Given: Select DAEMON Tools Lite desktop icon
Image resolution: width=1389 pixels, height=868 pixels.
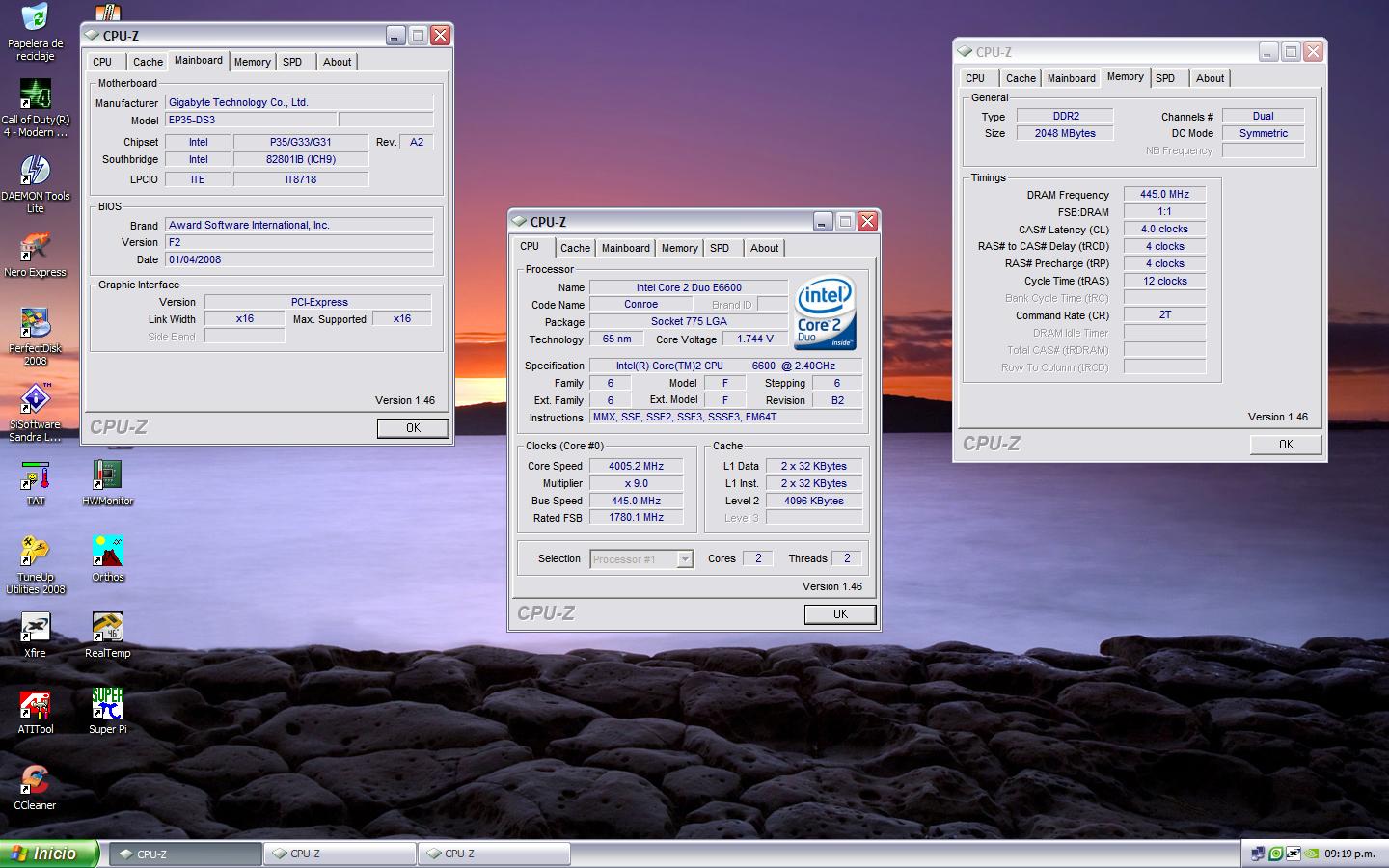Looking at the screenshot, I should 35,183.
